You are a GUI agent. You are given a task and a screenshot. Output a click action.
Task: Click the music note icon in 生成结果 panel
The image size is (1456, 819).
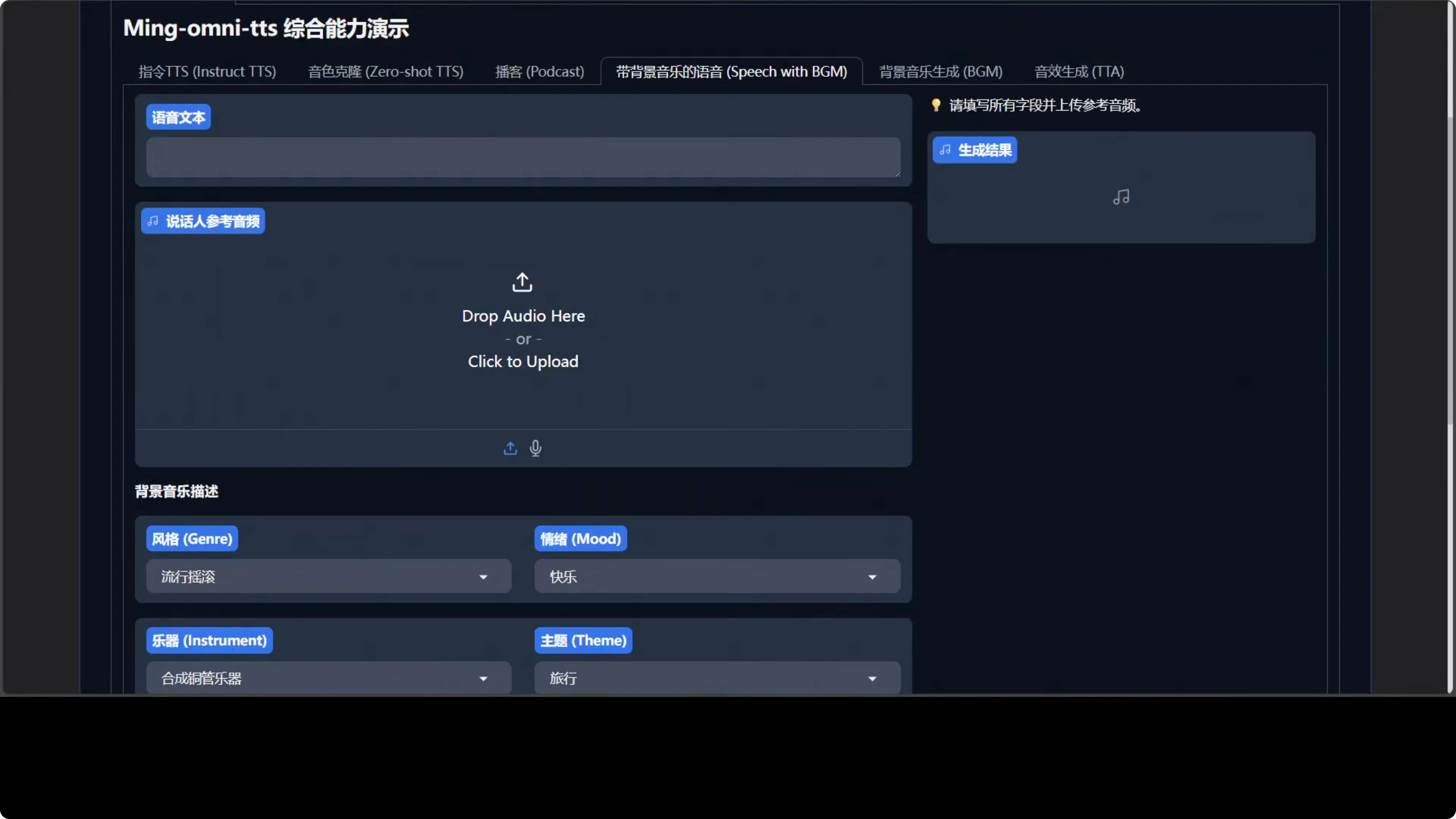(1121, 197)
